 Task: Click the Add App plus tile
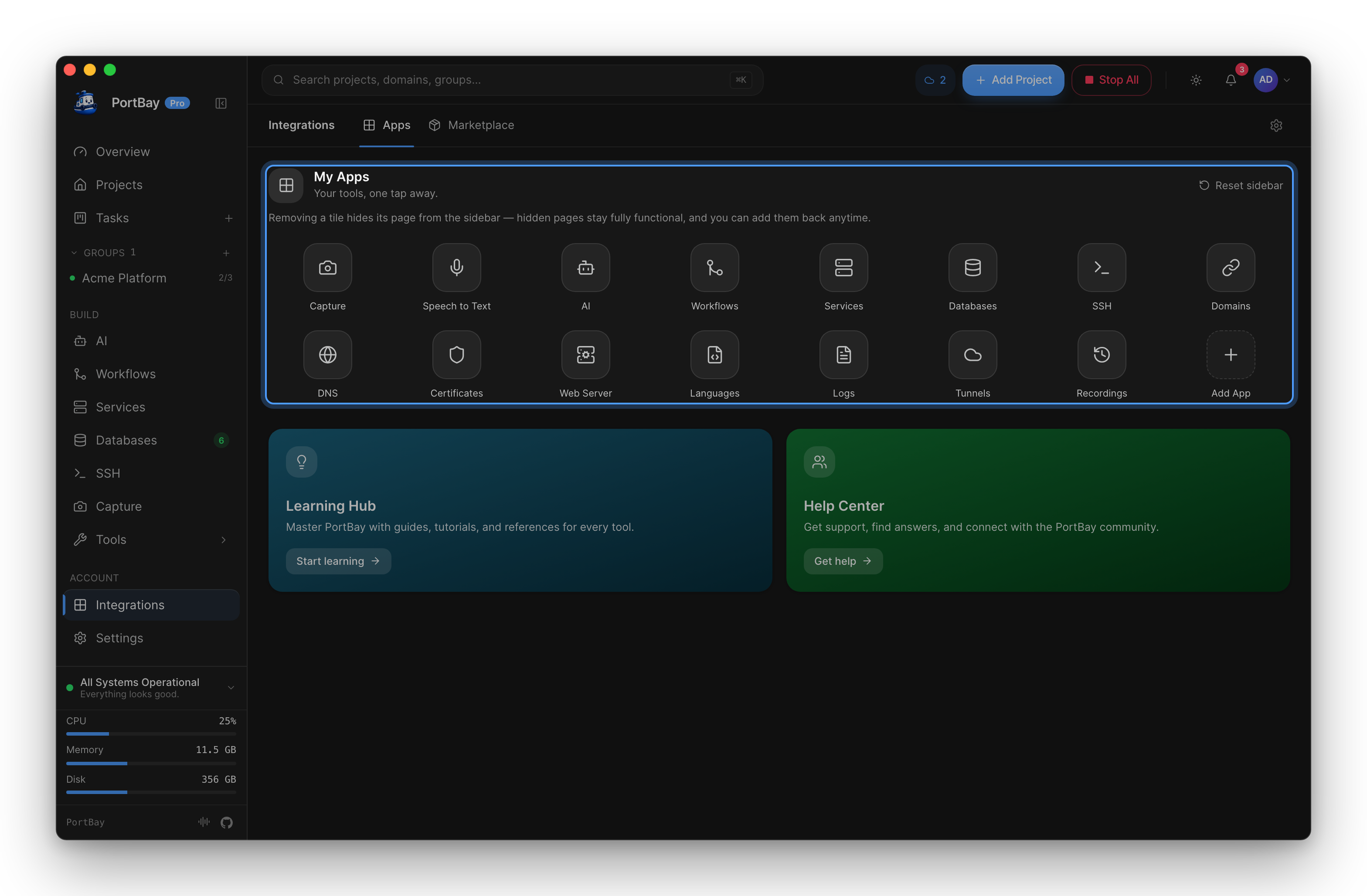[1230, 354]
